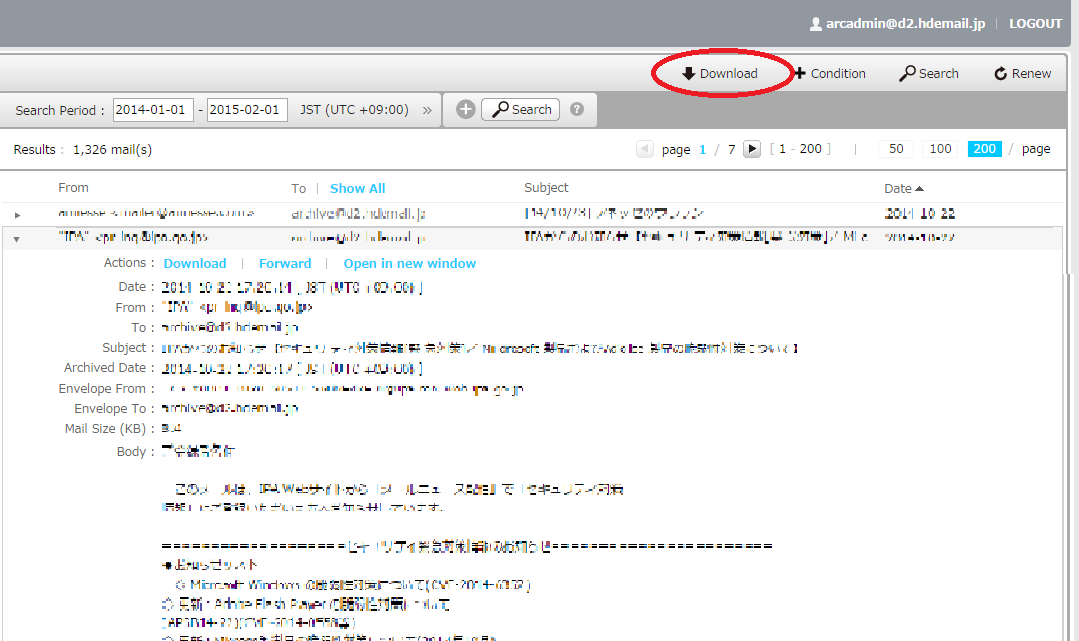Click the search period start date field
The image size is (1079, 641).
[153, 109]
